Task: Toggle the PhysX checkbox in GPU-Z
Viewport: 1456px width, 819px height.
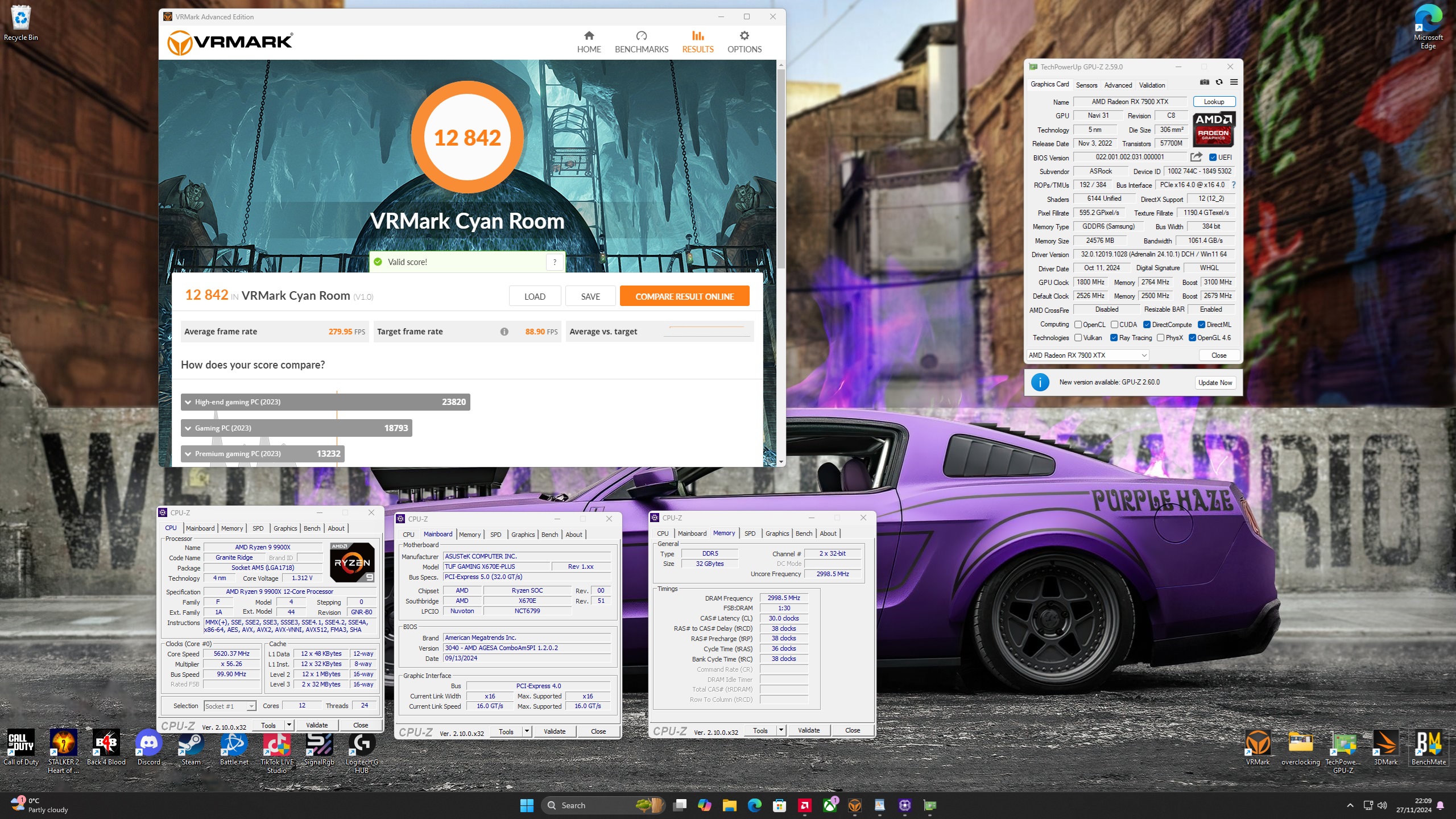Action: (x=1160, y=338)
